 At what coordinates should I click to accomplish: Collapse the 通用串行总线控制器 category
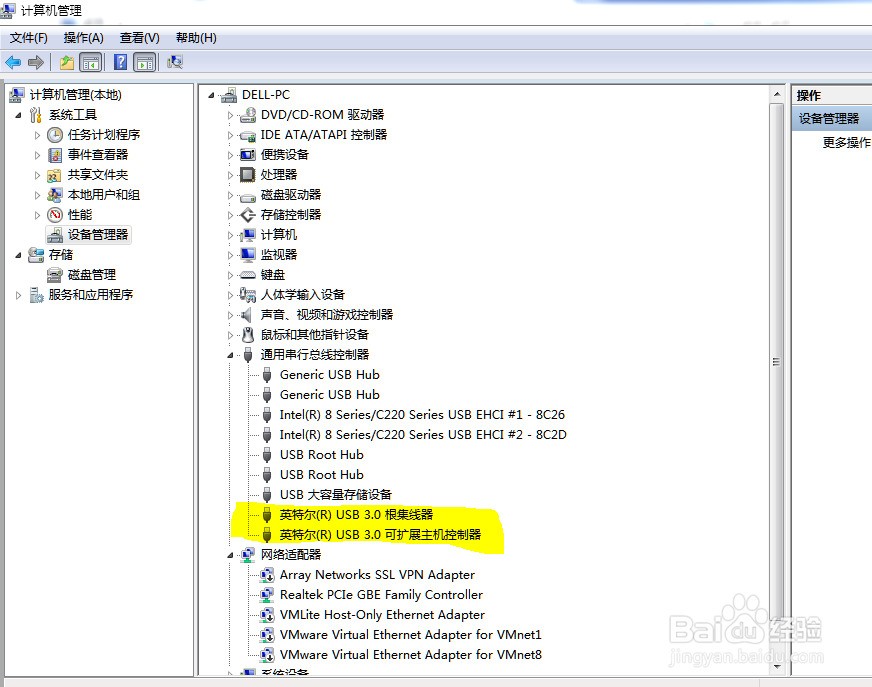point(230,355)
